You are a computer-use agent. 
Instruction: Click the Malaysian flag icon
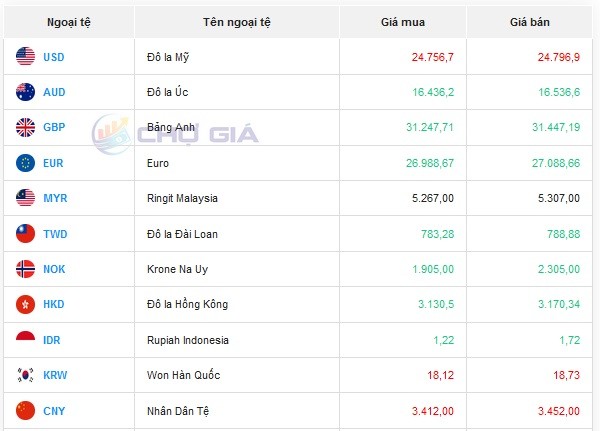point(26,198)
